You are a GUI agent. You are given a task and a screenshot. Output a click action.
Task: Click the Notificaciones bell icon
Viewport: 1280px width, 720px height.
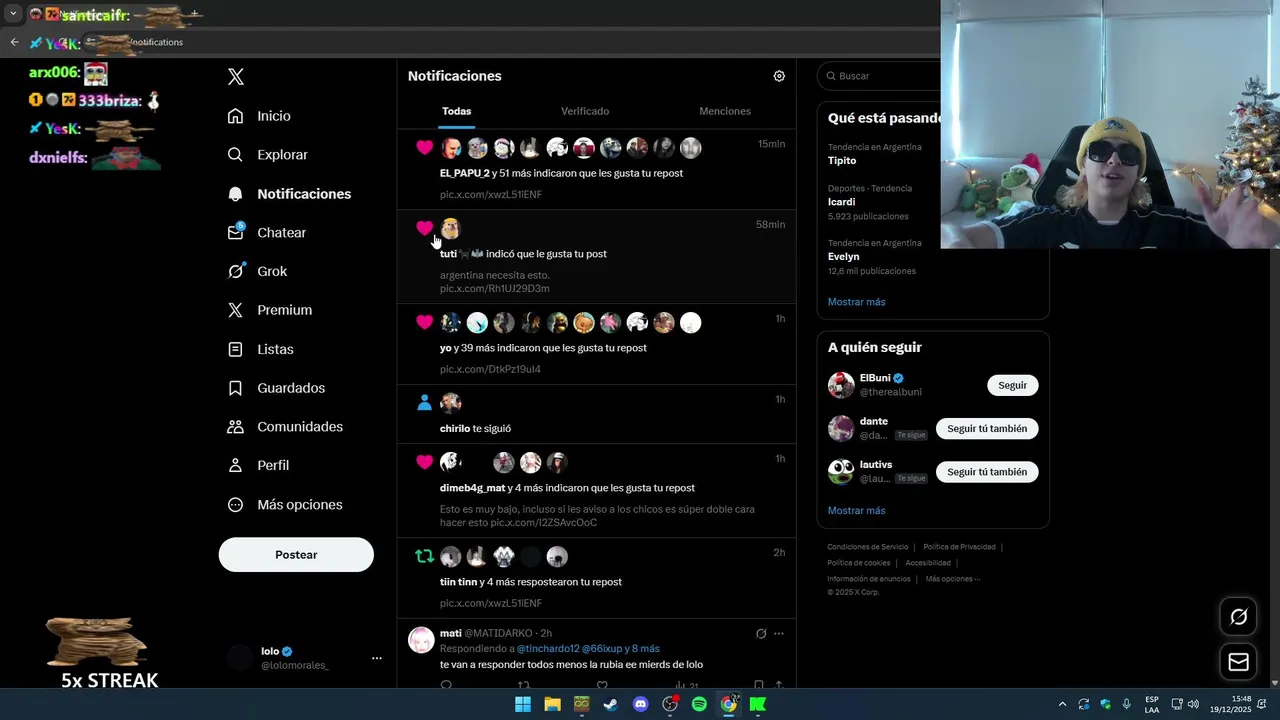pyautogui.click(x=235, y=194)
